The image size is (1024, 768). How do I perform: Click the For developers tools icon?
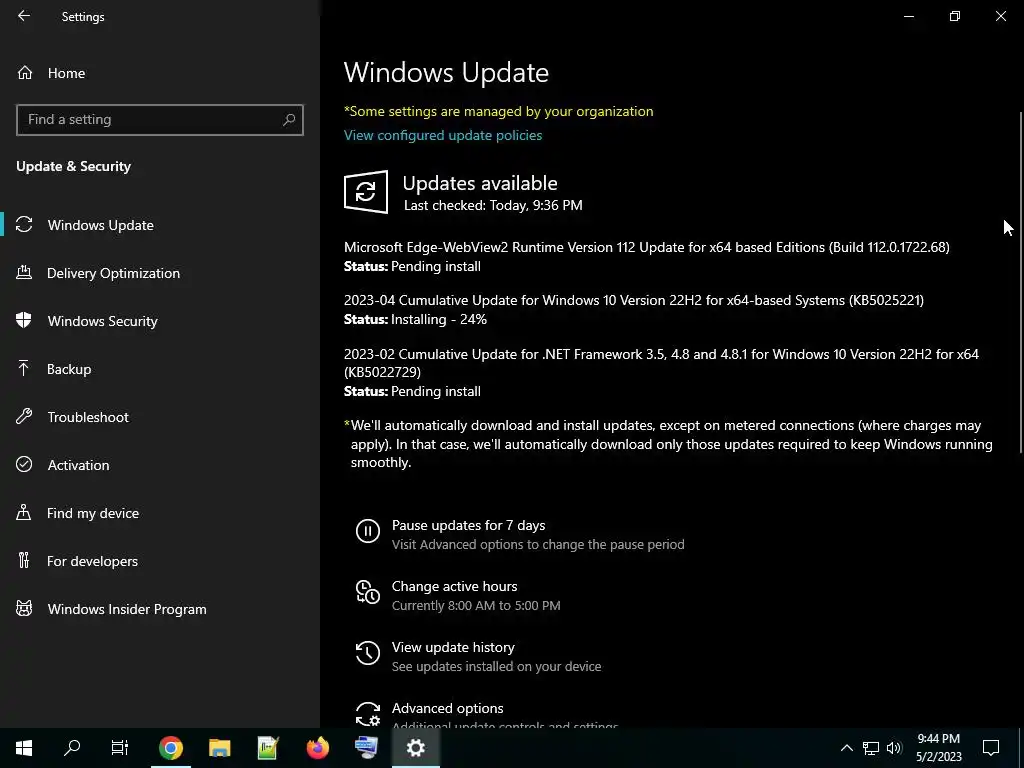(24, 560)
